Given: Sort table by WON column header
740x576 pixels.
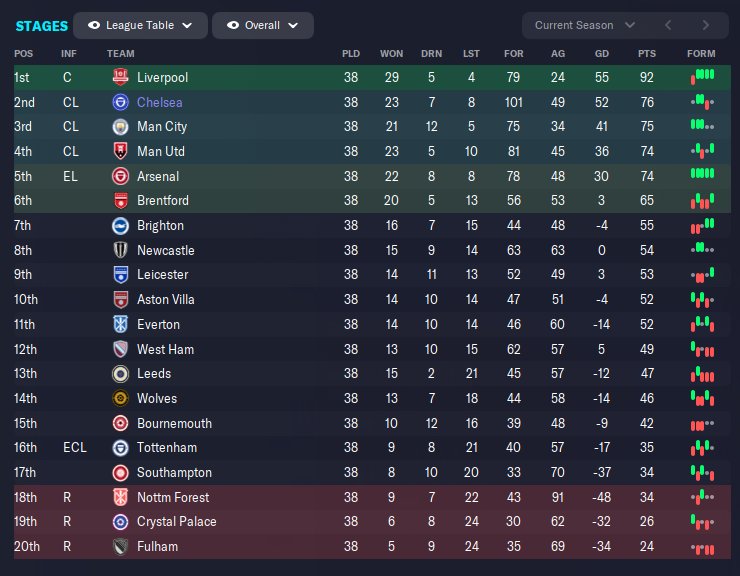Looking at the screenshot, I should 392,53.
